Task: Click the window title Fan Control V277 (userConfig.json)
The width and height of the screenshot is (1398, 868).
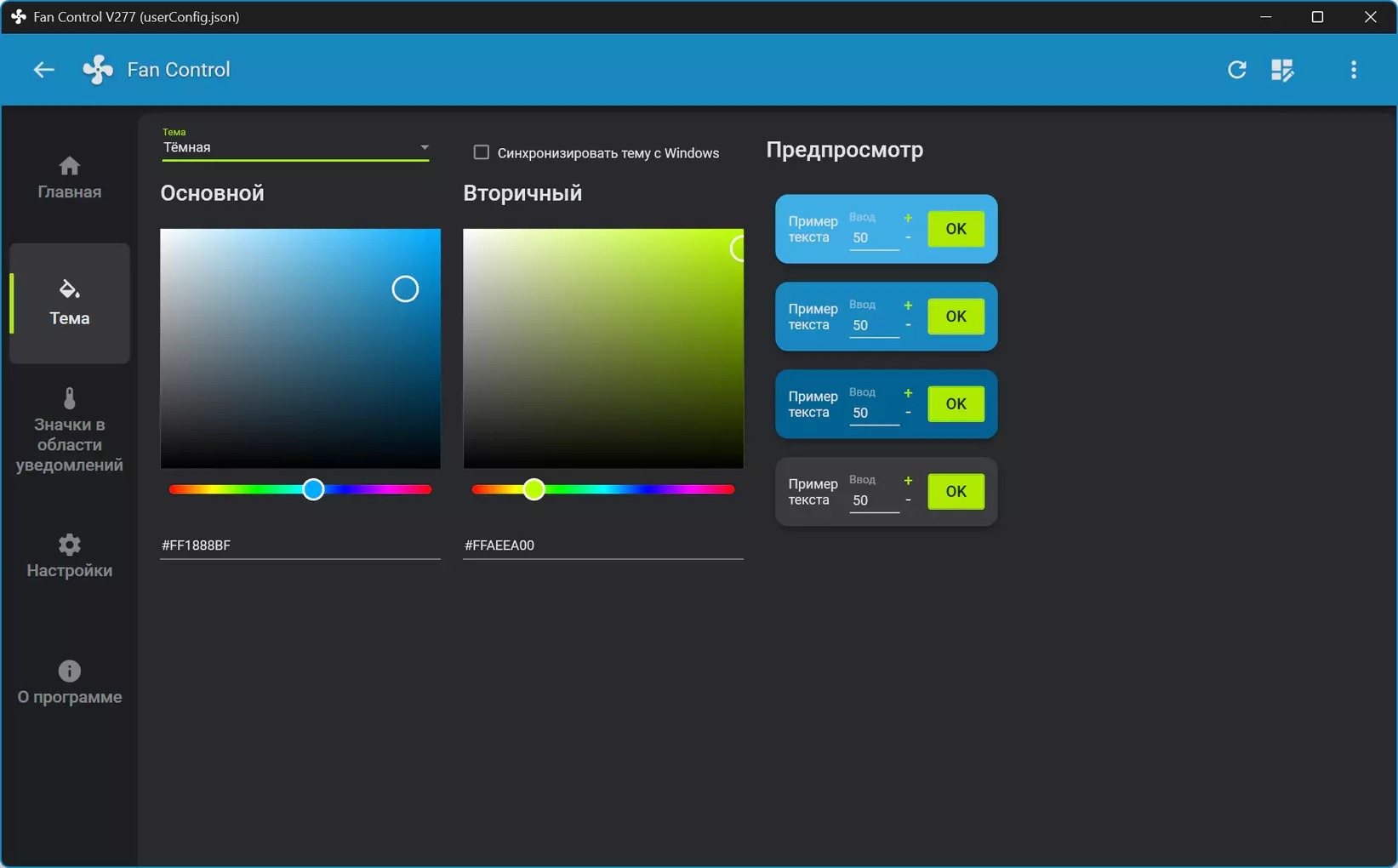Action: [136, 17]
